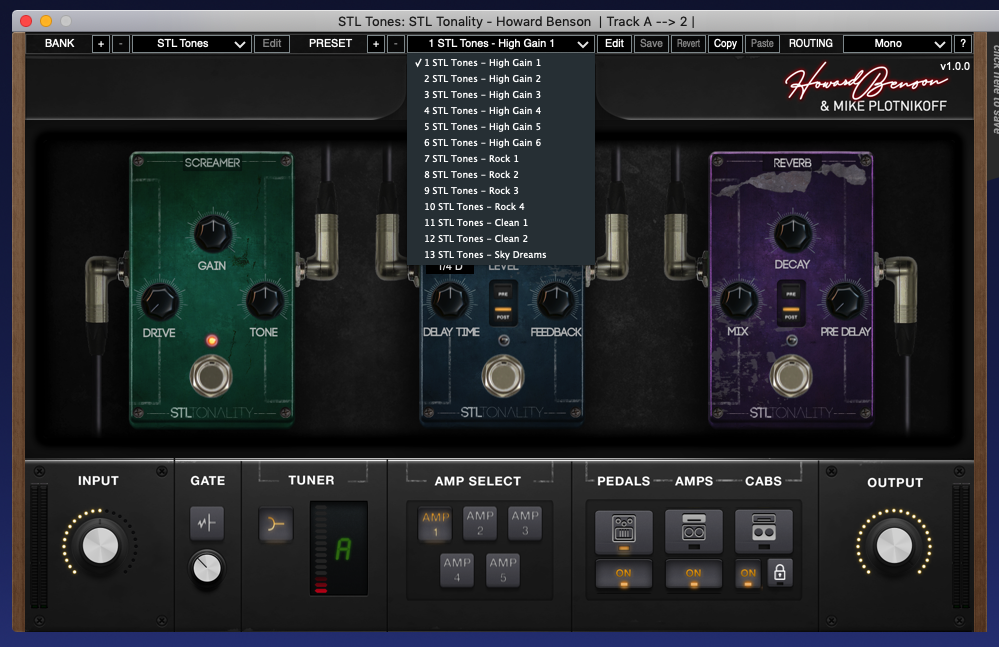The width and height of the screenshot is (999, 647).
Task: Click the Screamer TONE knob
Action: pos(264,301)
